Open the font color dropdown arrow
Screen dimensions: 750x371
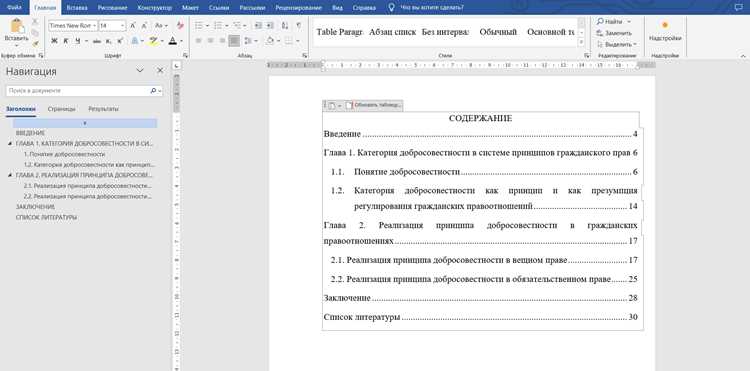point(181,41)
